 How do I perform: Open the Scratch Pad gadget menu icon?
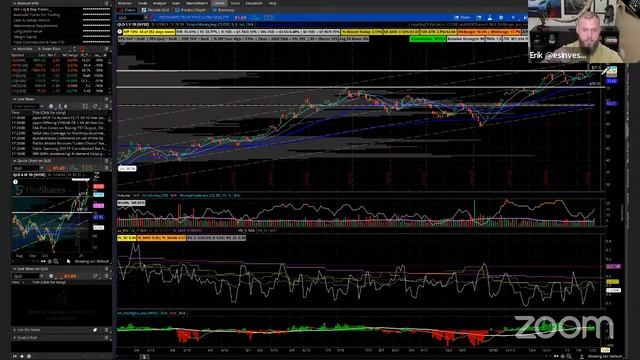107,338
